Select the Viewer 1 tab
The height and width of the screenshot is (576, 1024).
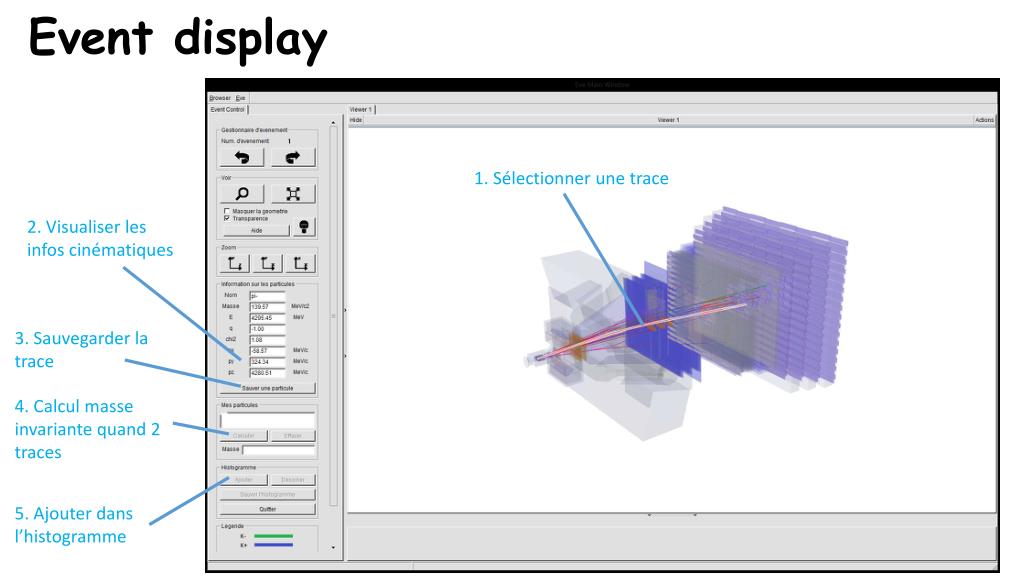point(360,110)
